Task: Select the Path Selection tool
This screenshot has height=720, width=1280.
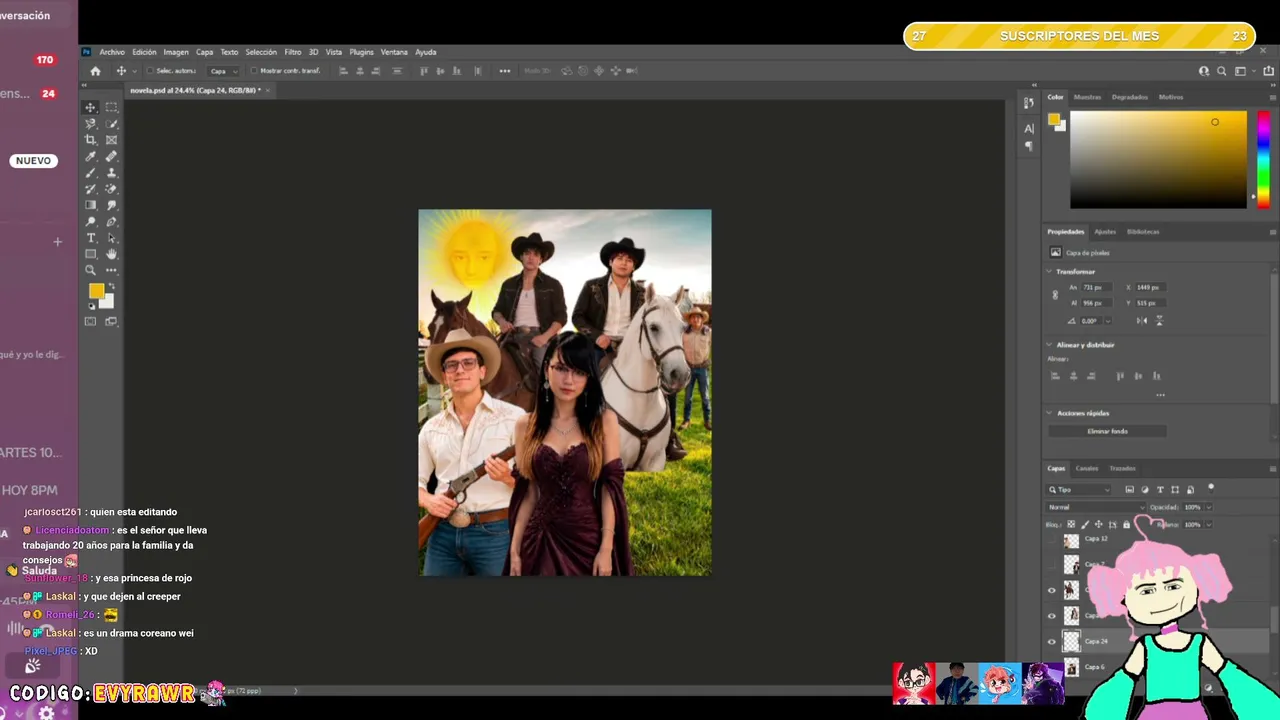Action: pyautogui.click(x=111, y=237)
